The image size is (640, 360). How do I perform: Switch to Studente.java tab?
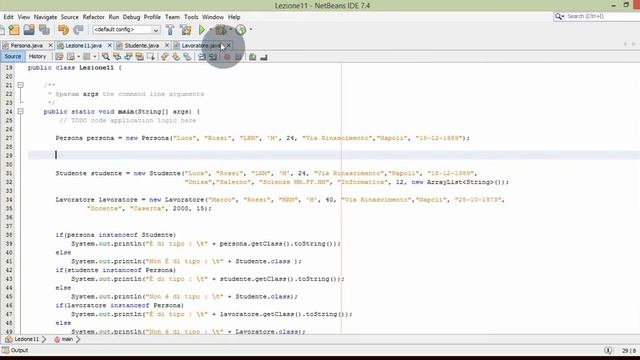142,45
